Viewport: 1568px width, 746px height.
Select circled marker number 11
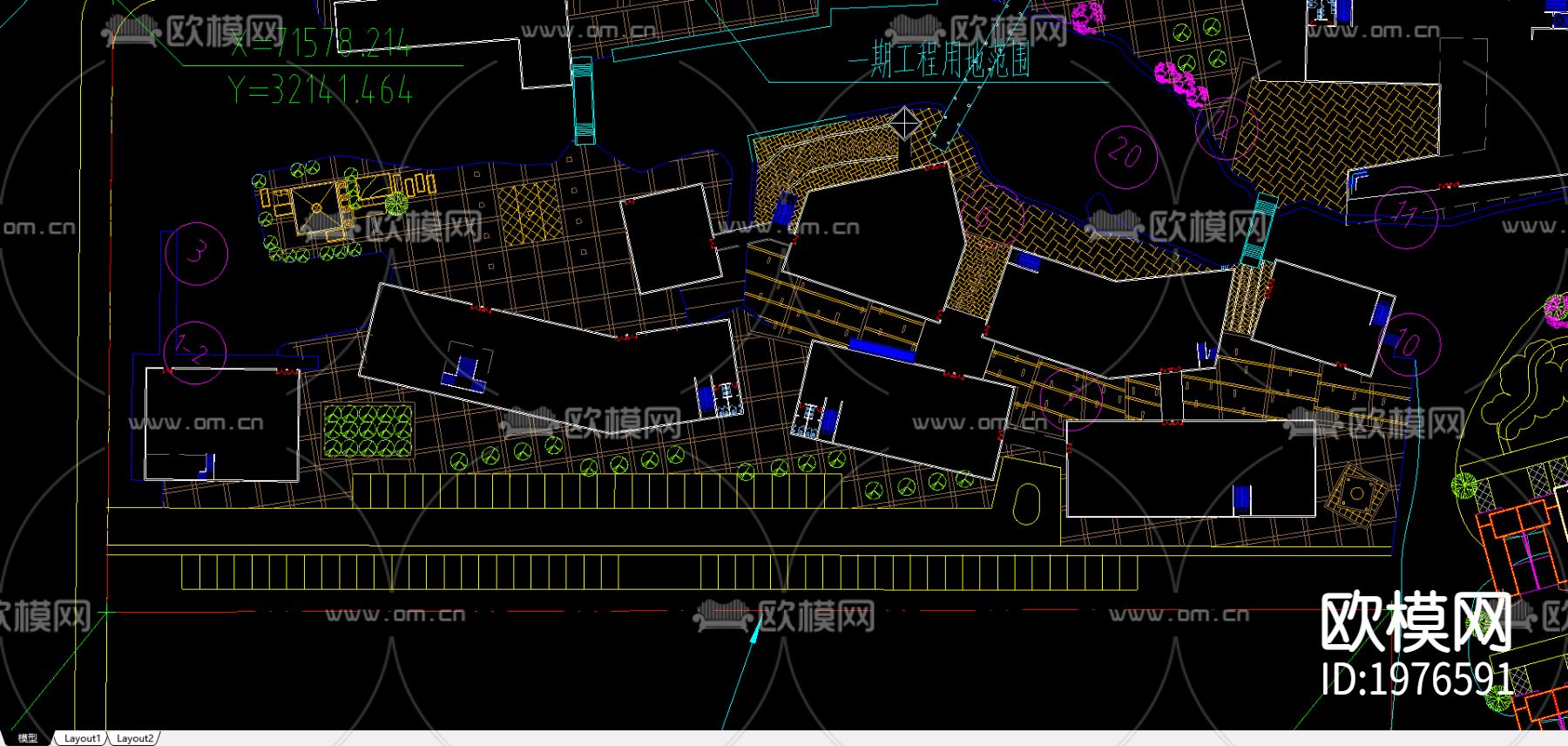point(1405,216)
